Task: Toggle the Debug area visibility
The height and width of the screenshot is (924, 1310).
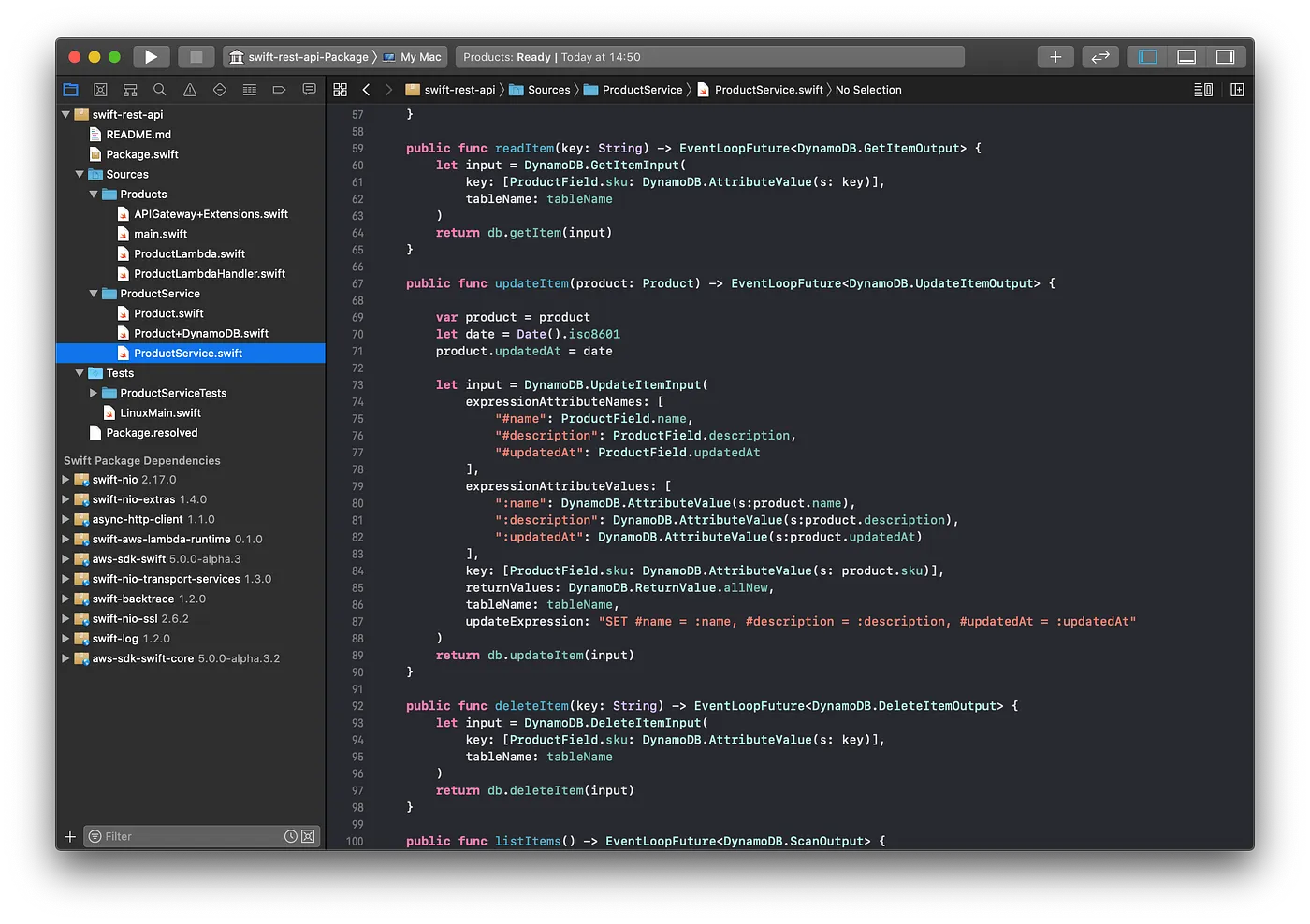Action: [1186, 57]
